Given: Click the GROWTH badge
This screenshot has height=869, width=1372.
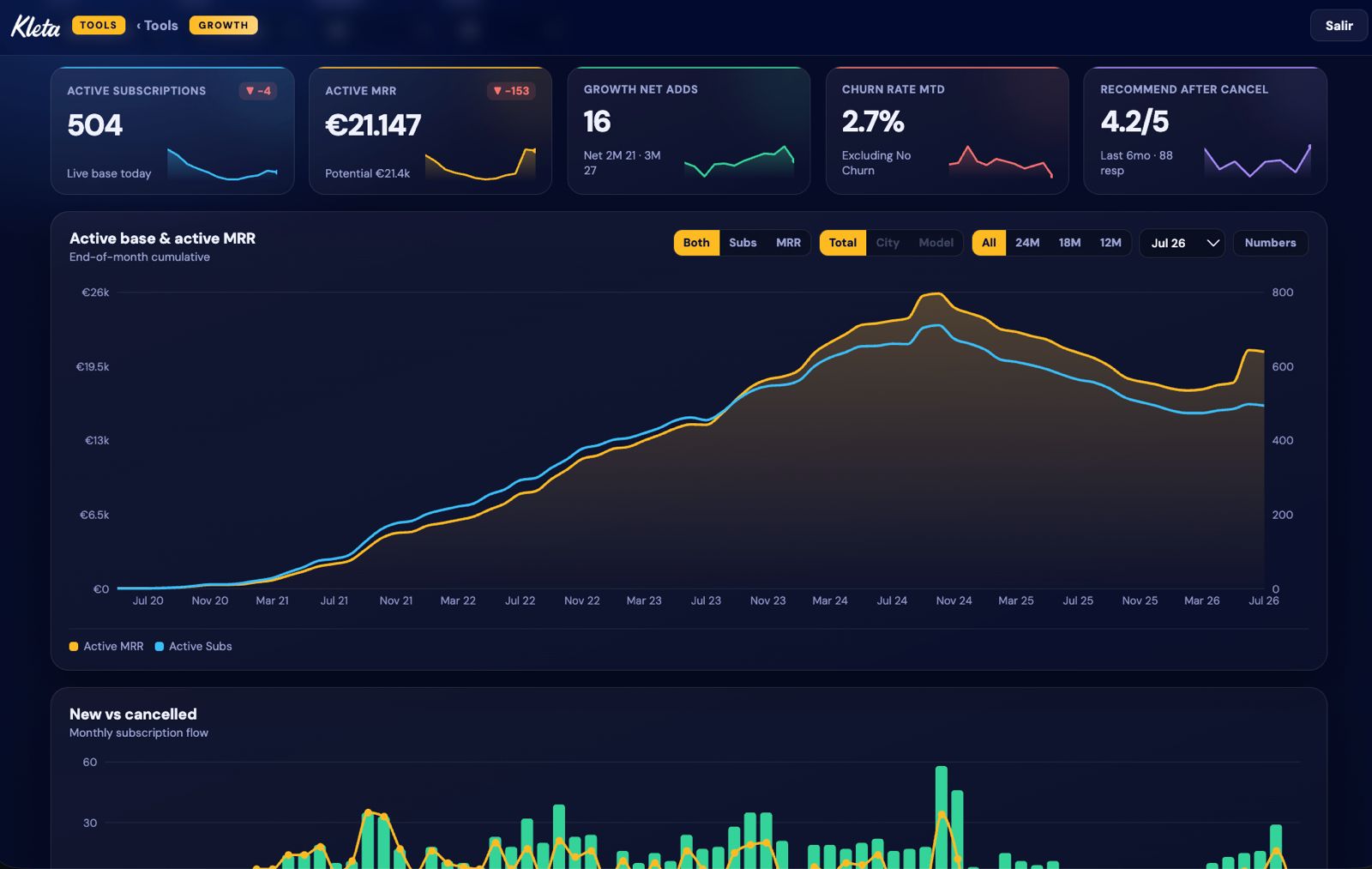Looking at the screenshot, I should pyautogui.click(x=223, y=26).
